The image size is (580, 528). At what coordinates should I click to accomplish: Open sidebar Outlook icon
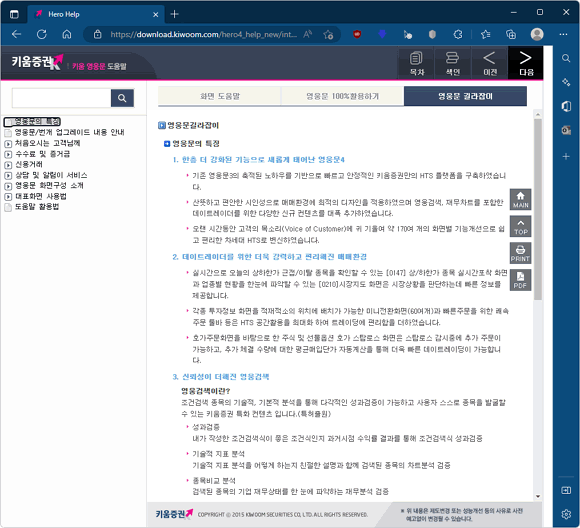[566, 130]
